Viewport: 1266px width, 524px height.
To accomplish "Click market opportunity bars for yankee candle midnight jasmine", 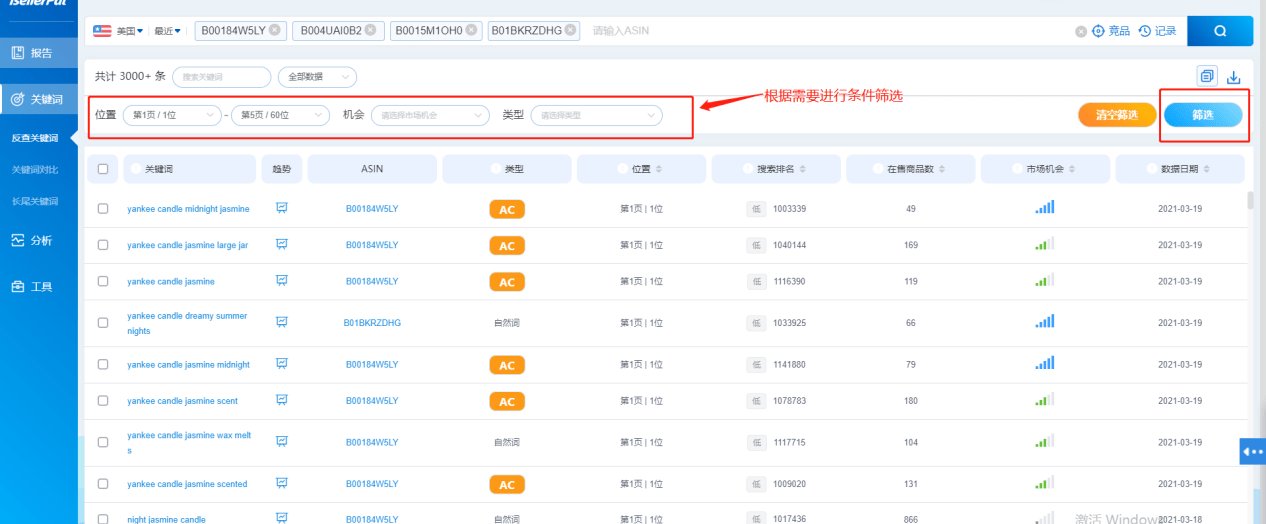I will (x=1045, y=207).
